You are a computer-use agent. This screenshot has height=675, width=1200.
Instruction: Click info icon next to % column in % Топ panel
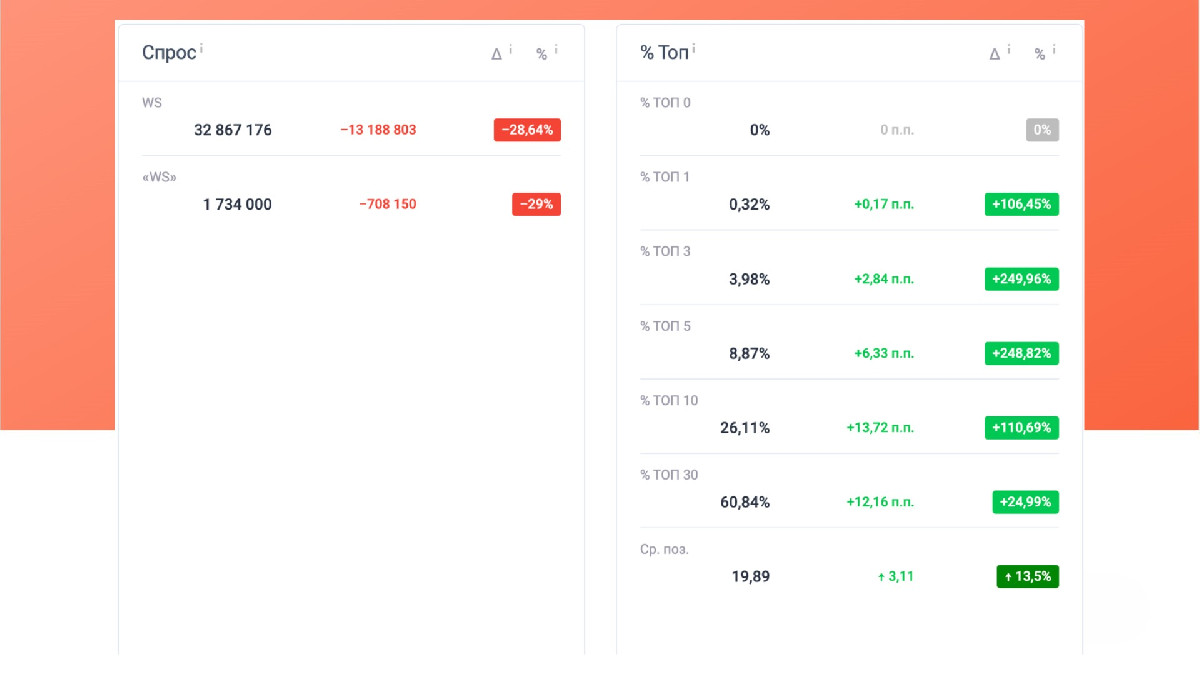[x=1054, y=49]
